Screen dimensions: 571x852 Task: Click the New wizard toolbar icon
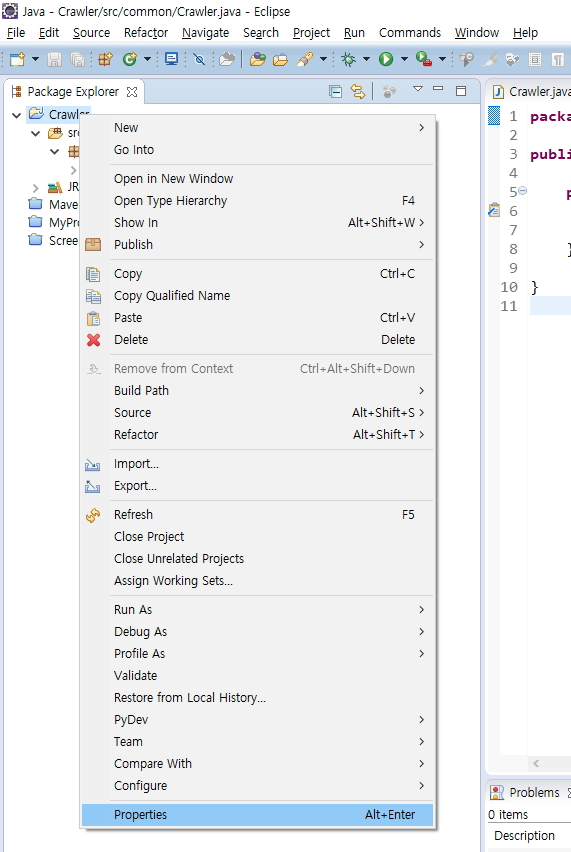coord(17,59)
